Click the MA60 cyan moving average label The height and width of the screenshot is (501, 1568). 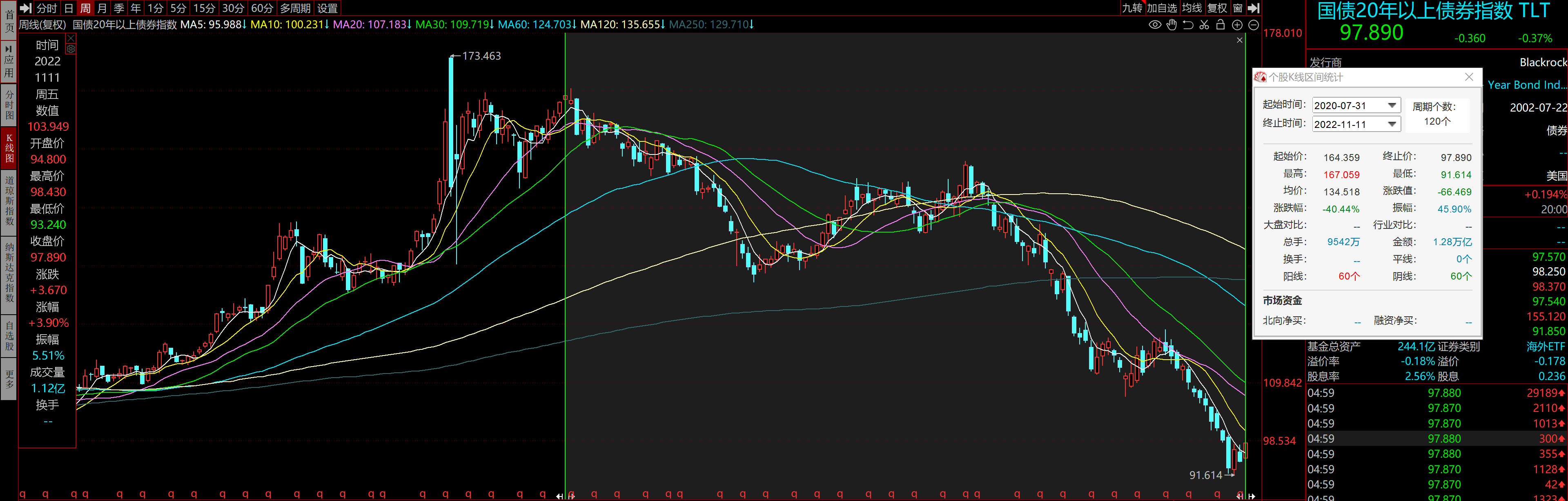tap(535, 25)
